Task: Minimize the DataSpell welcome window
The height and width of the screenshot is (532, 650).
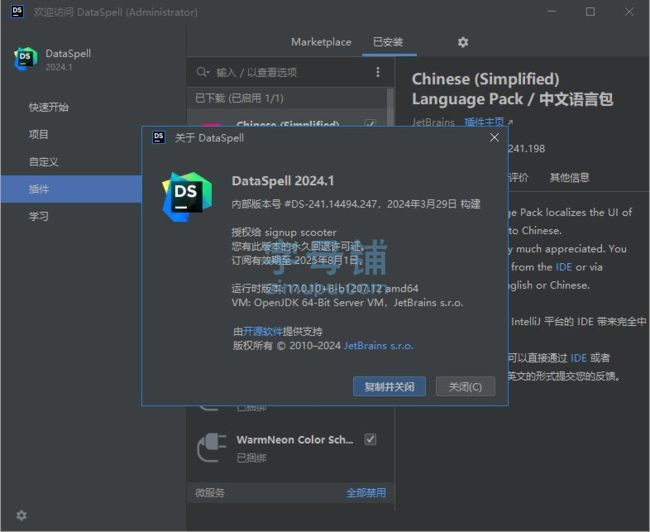Action: pos(552,12)
